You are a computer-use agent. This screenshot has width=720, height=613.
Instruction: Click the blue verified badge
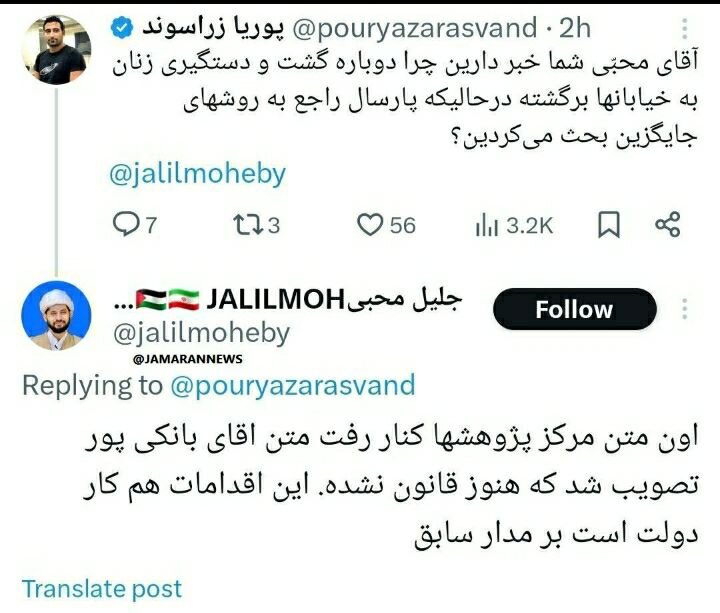[122, 28]
